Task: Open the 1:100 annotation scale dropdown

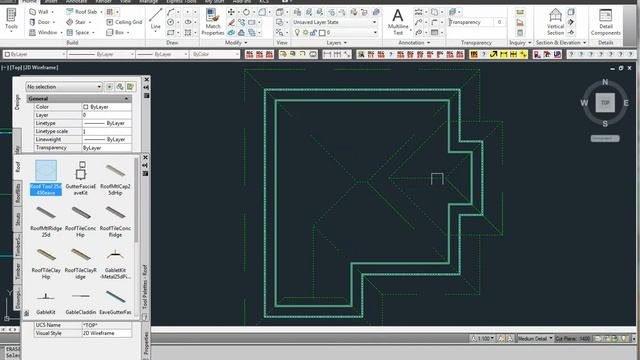Action: (x=483, y=338)
